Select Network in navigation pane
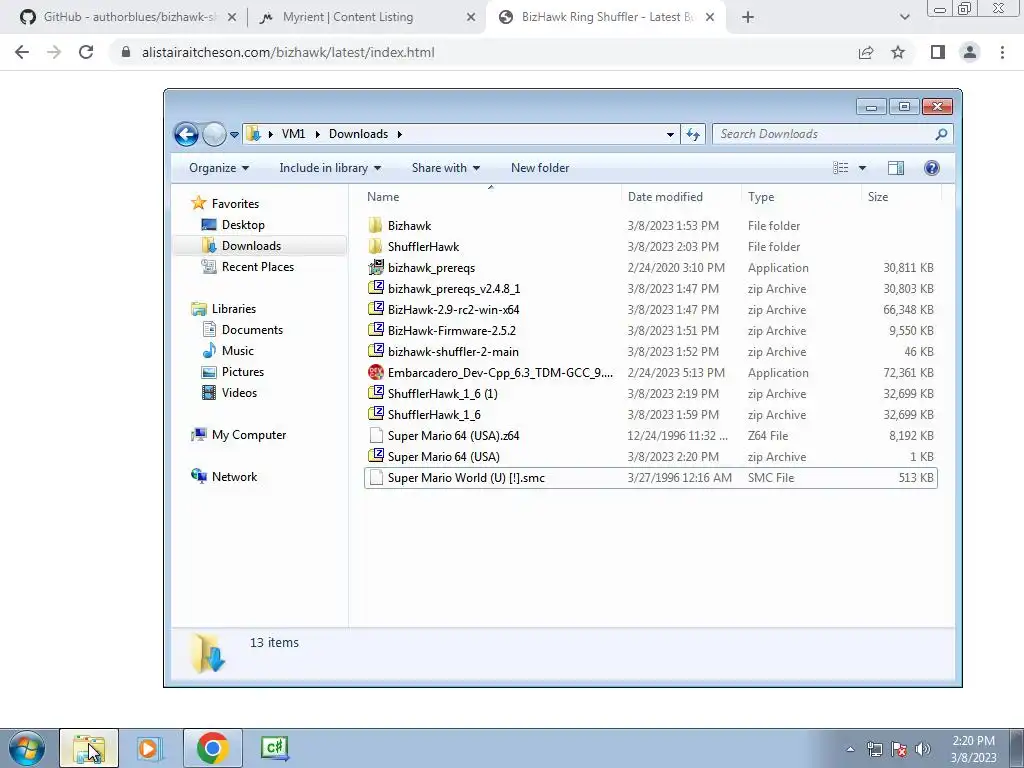This screenshot has width=1024, height=768. (x=234, y=477)
